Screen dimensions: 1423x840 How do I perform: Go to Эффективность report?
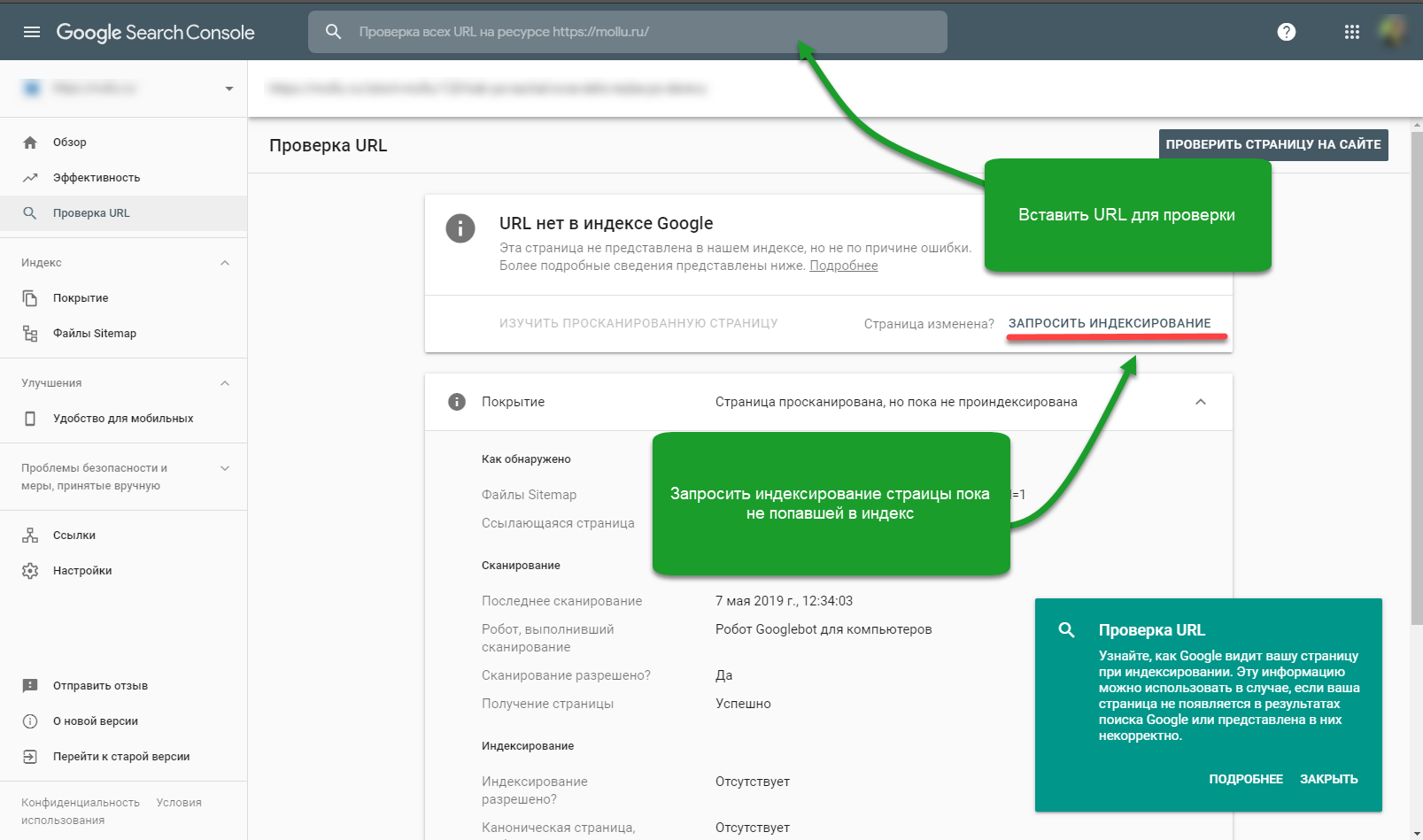[123, 178]
